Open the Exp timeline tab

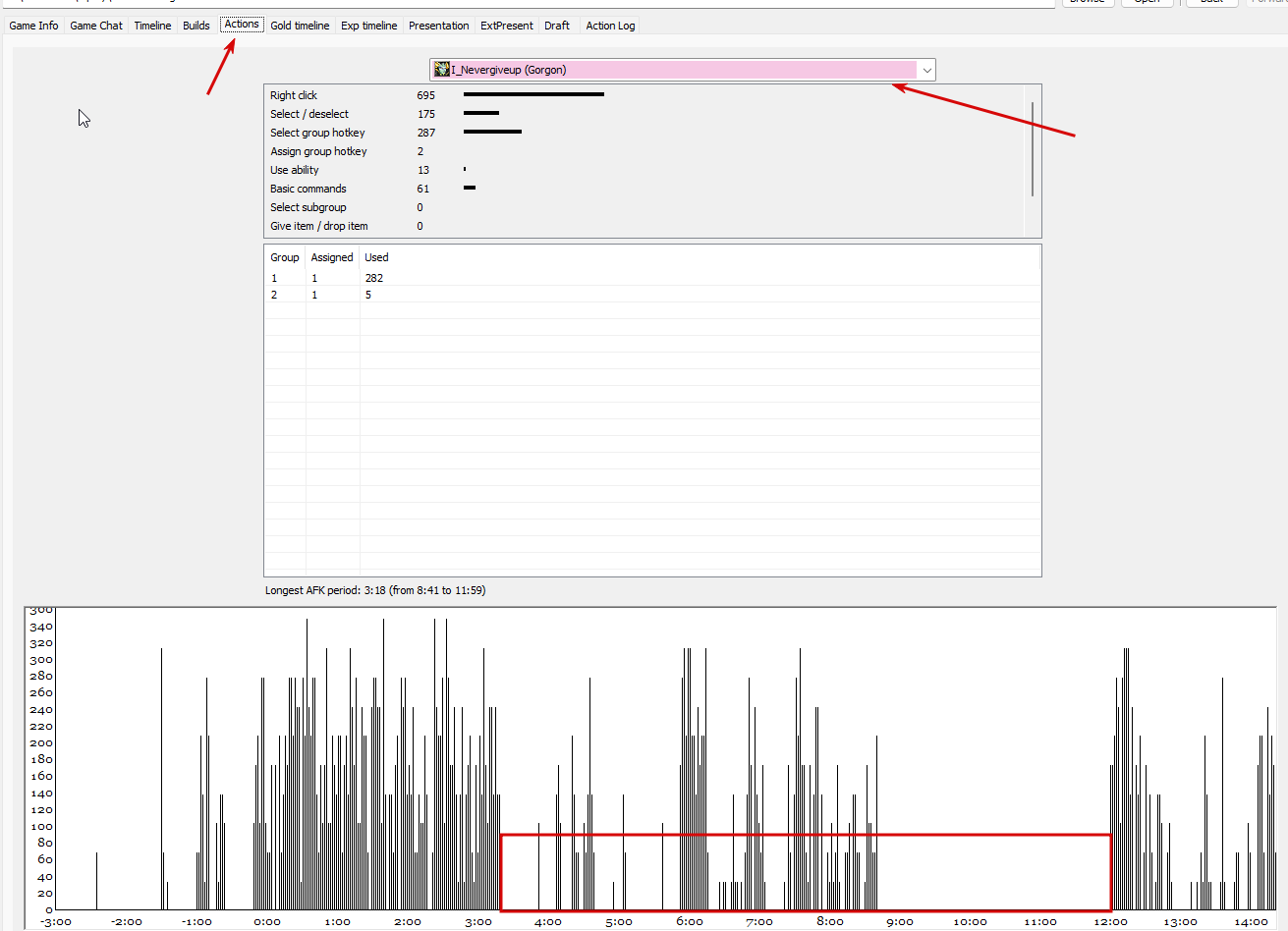[x=369, y=26]
